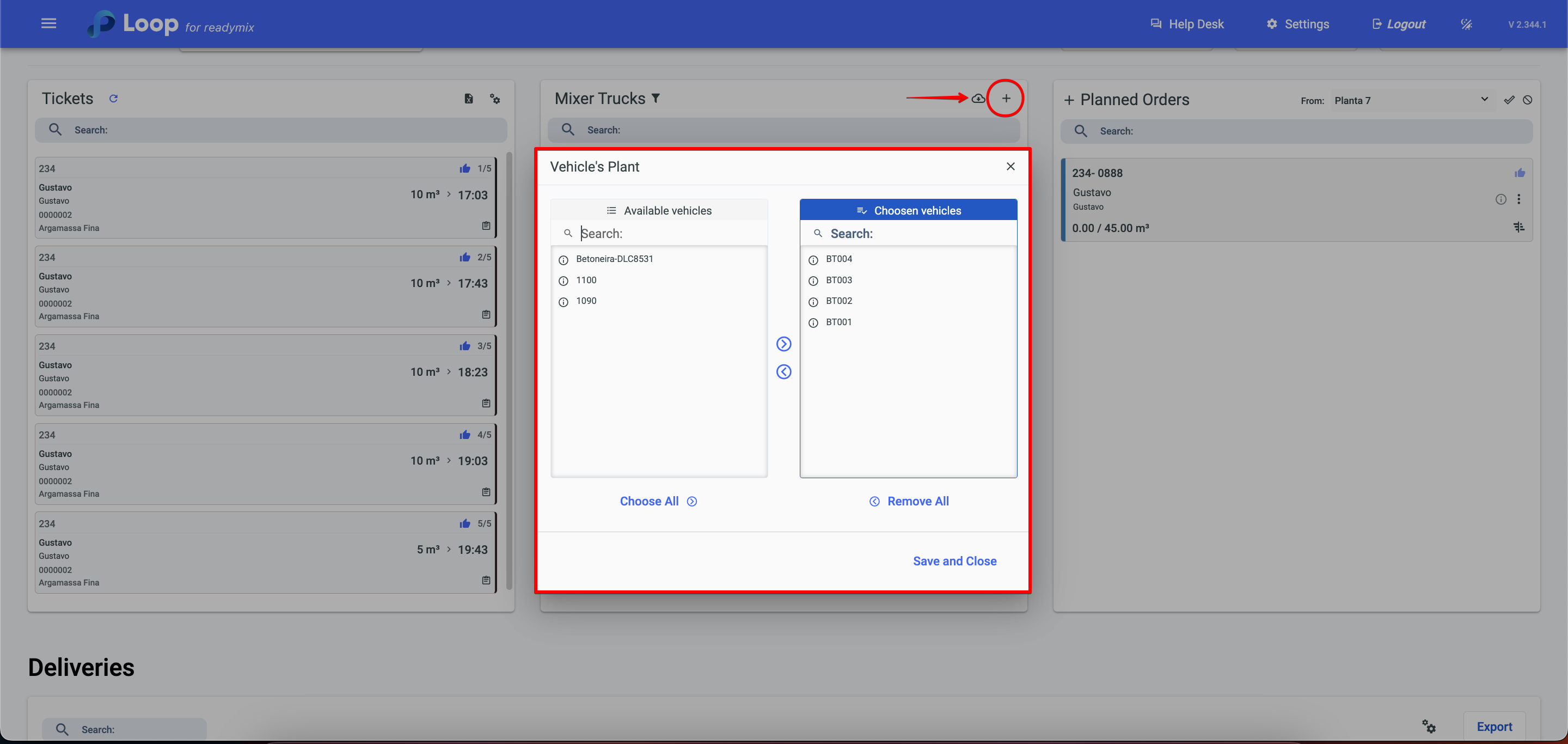1568x744 pixels.
Task: Click the plus icon to add mixer truck
Action: pyautogui.click(x=1006, y=98)
